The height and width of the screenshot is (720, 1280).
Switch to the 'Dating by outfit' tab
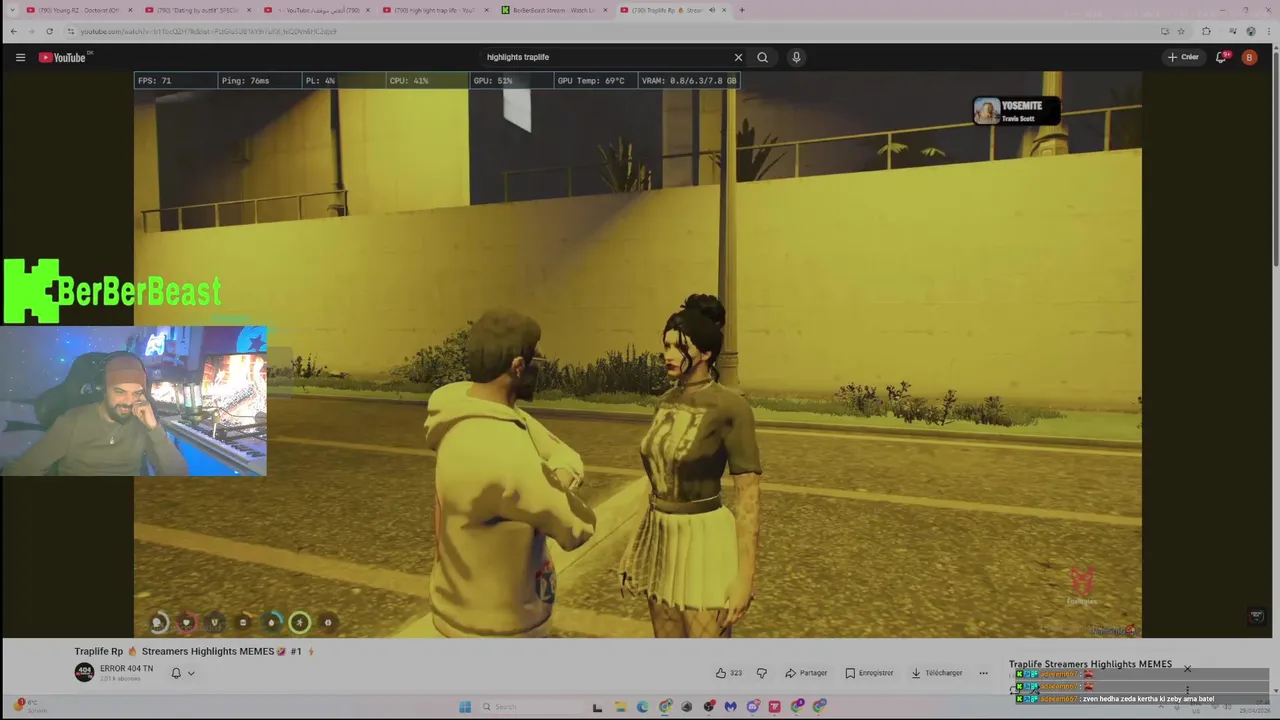click(198, 10)
